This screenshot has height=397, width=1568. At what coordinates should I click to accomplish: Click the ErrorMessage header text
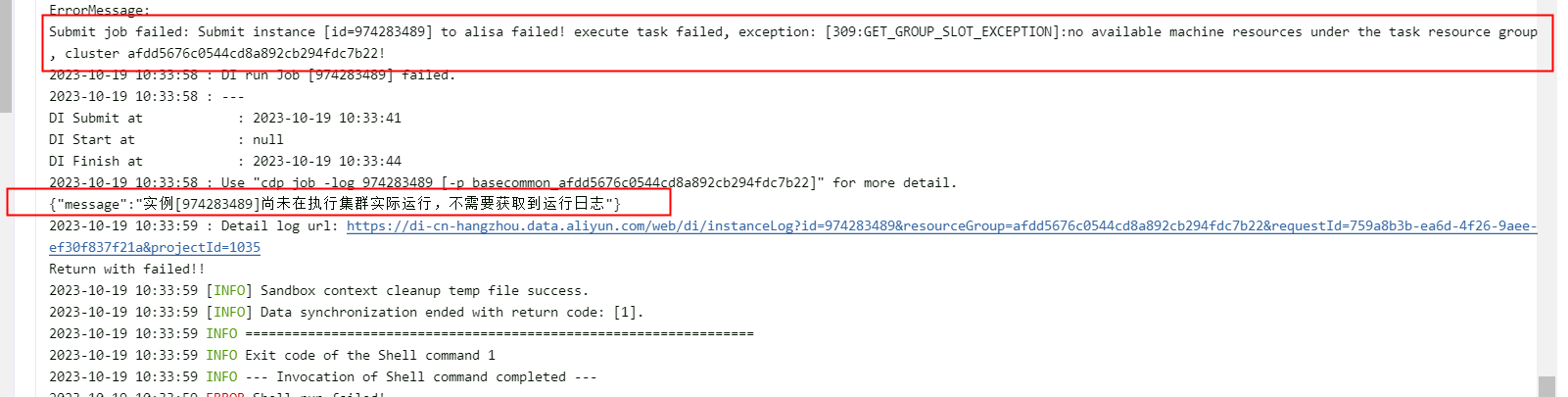(x=100, y=10)
